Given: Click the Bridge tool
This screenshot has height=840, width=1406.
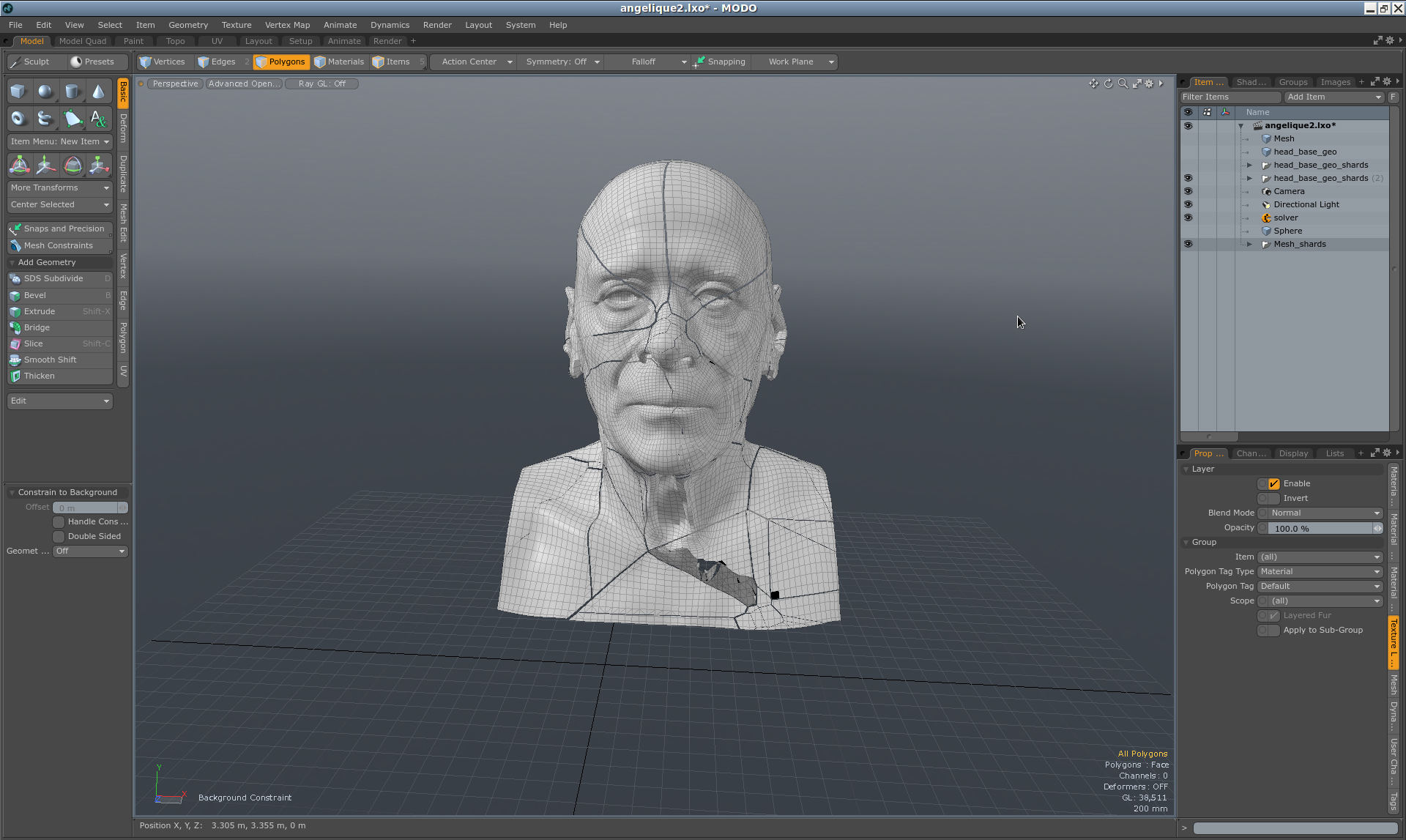Looking at the screenshot, I should tap(60, 327).
